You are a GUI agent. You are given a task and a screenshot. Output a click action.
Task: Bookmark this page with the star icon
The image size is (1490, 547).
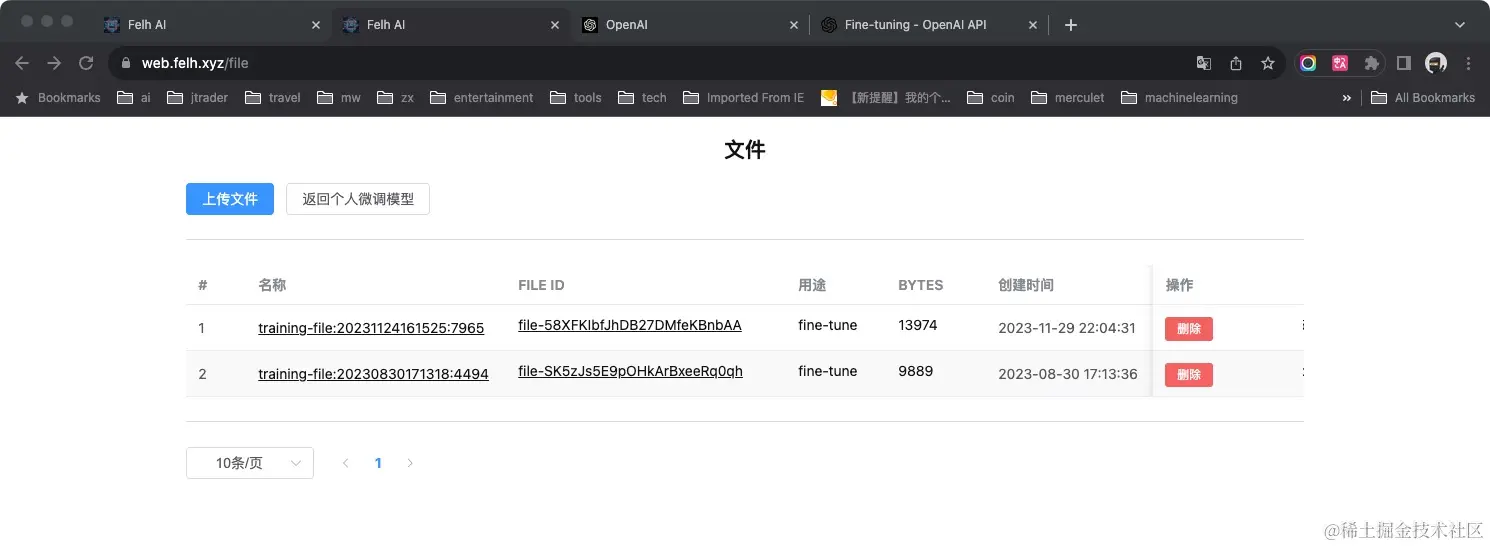coord(1268,63)
